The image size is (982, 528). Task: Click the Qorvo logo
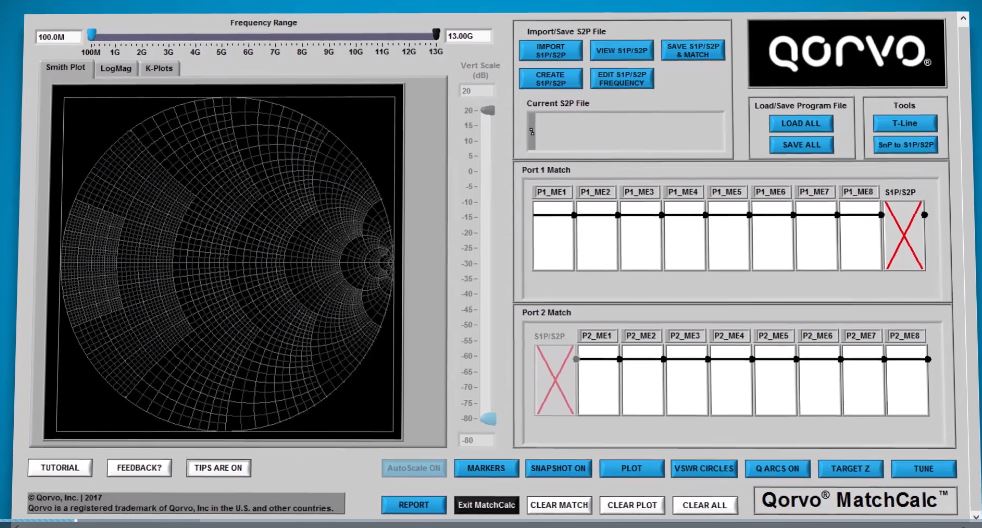847,53
